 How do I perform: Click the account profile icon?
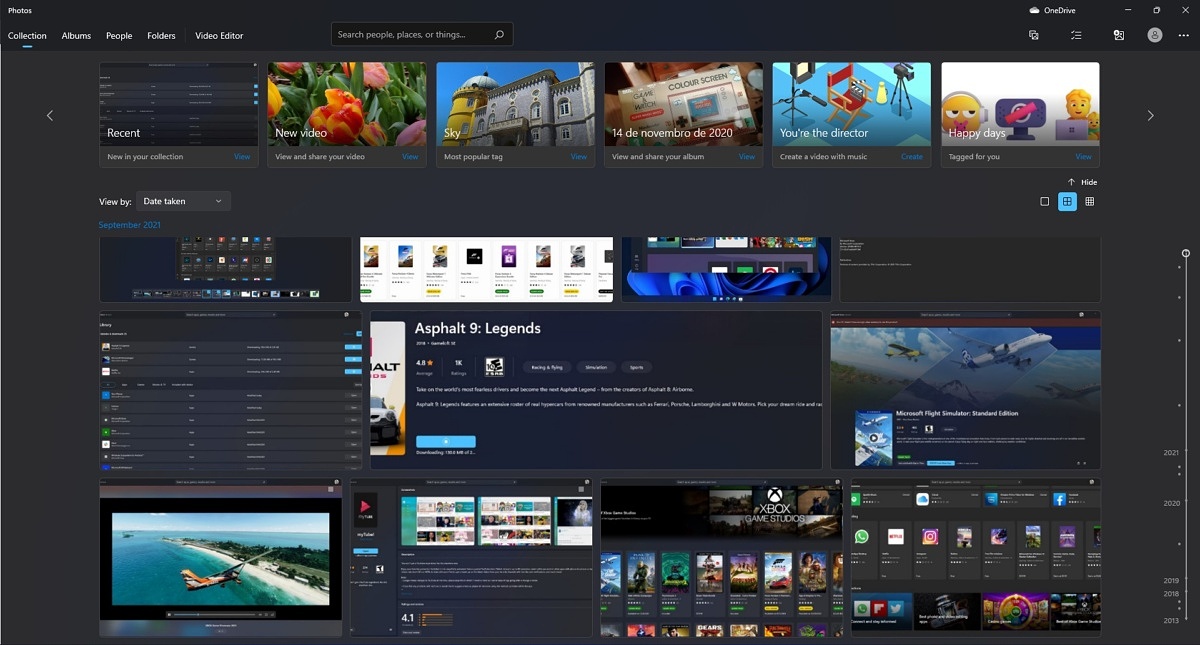1155,35
